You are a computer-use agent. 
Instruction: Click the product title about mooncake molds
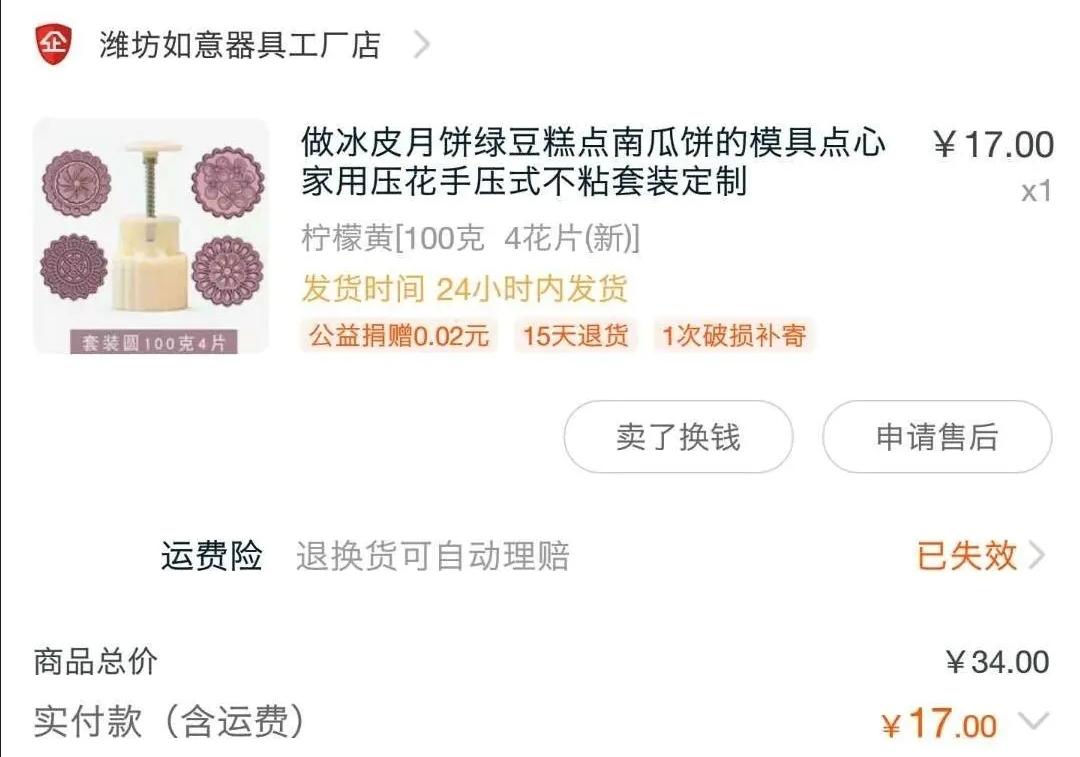click(592, 168)
